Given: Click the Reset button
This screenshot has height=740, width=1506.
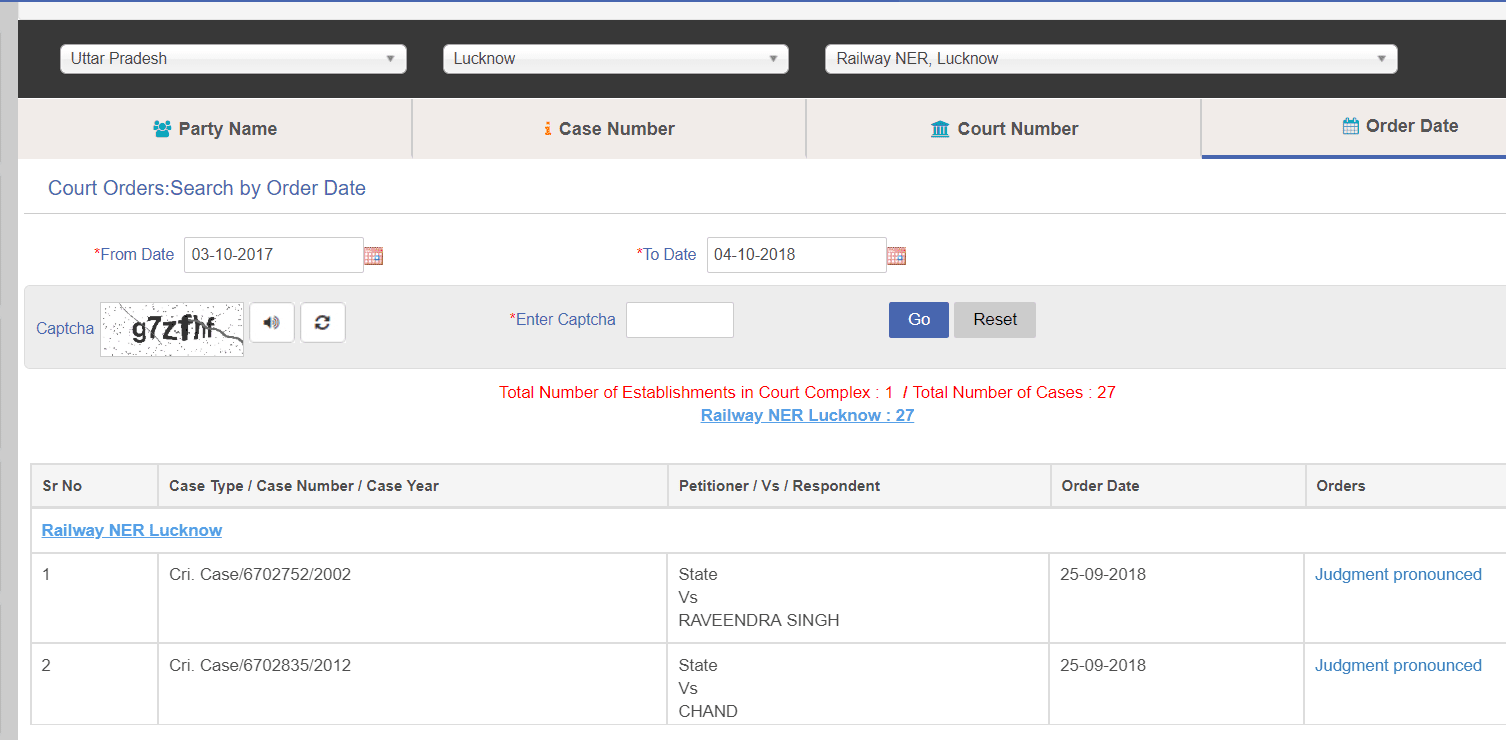Looking at the screenshot, I should (x=995, y=320).
